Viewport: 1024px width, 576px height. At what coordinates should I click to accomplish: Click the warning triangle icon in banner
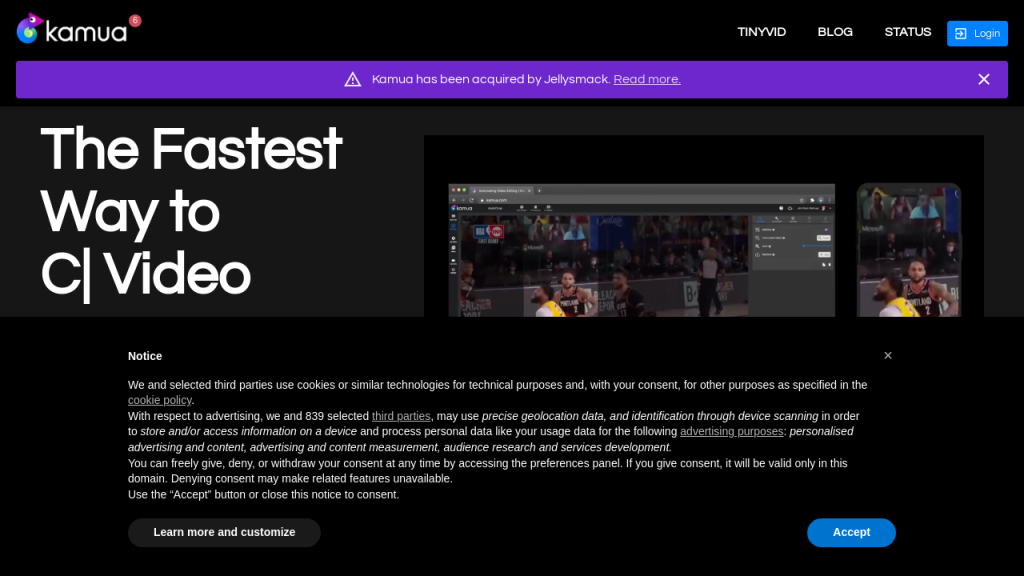coord(353,79)
